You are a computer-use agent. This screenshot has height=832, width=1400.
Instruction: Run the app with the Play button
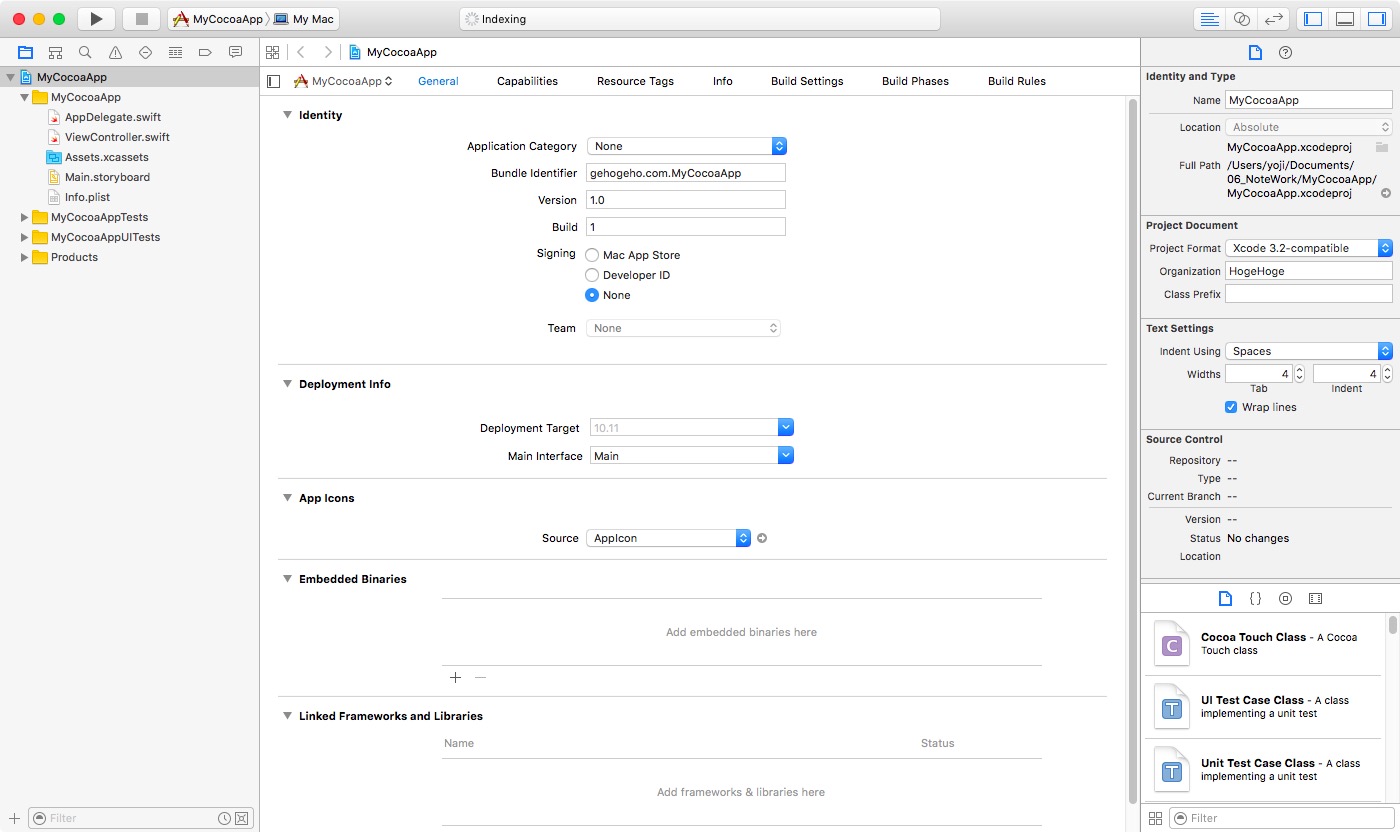(95, 19)
